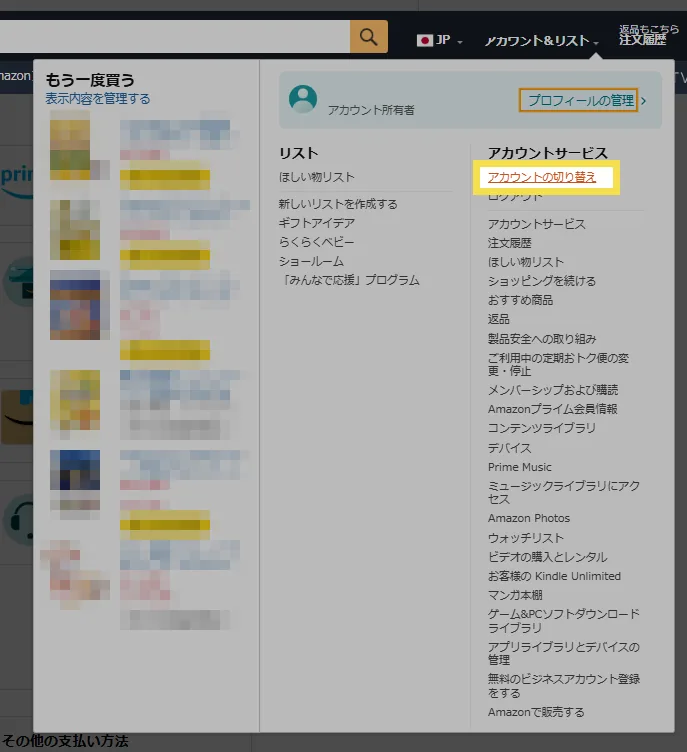
Task: Open ショールーム link
Action: (311, 261)
